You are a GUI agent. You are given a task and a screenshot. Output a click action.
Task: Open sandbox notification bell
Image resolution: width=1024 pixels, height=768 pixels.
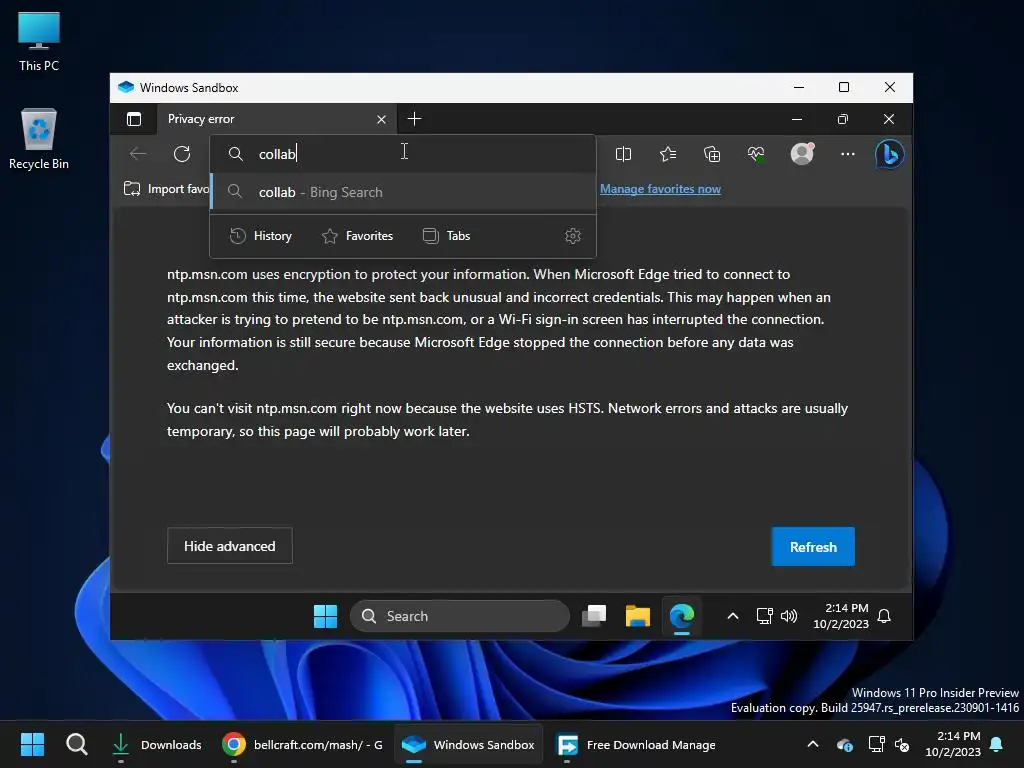(x=884, y=616)
